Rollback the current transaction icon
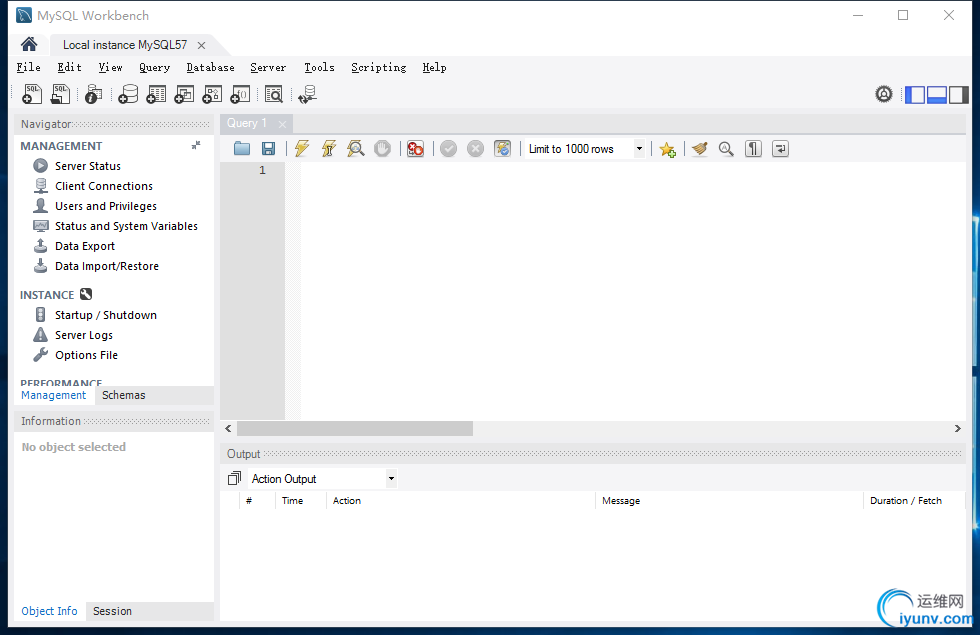 [x=476, y=149]
